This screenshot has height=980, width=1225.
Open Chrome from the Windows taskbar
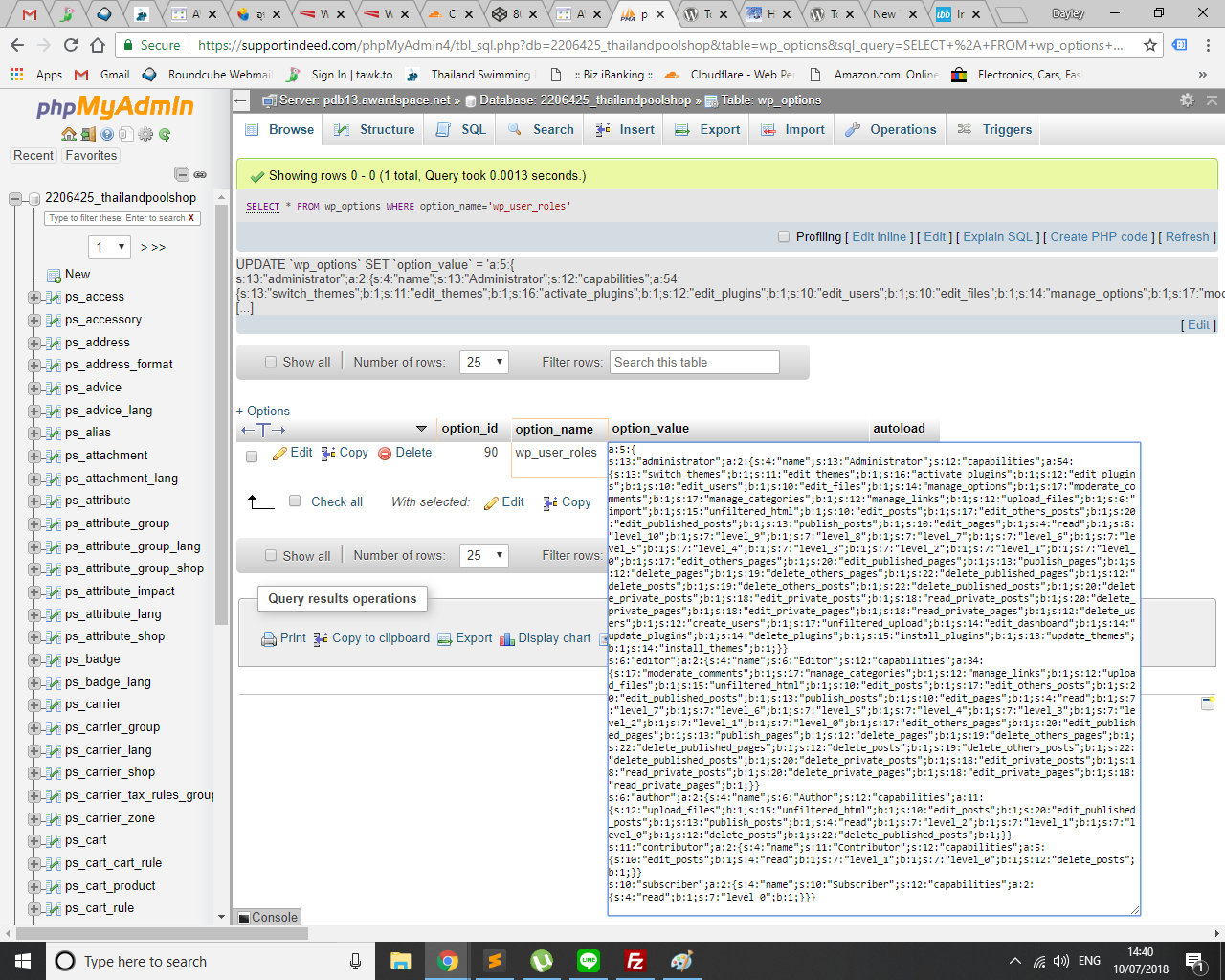[x=447, y=961]
